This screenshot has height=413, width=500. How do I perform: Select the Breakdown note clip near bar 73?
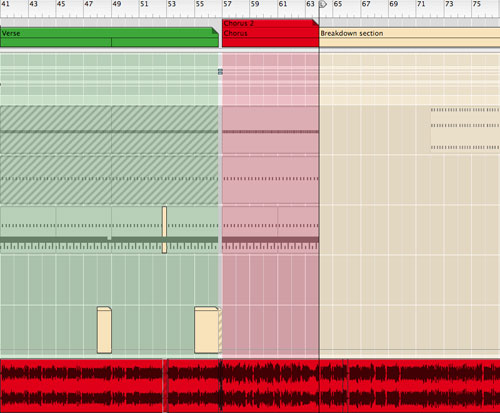[x=465, y=129]
